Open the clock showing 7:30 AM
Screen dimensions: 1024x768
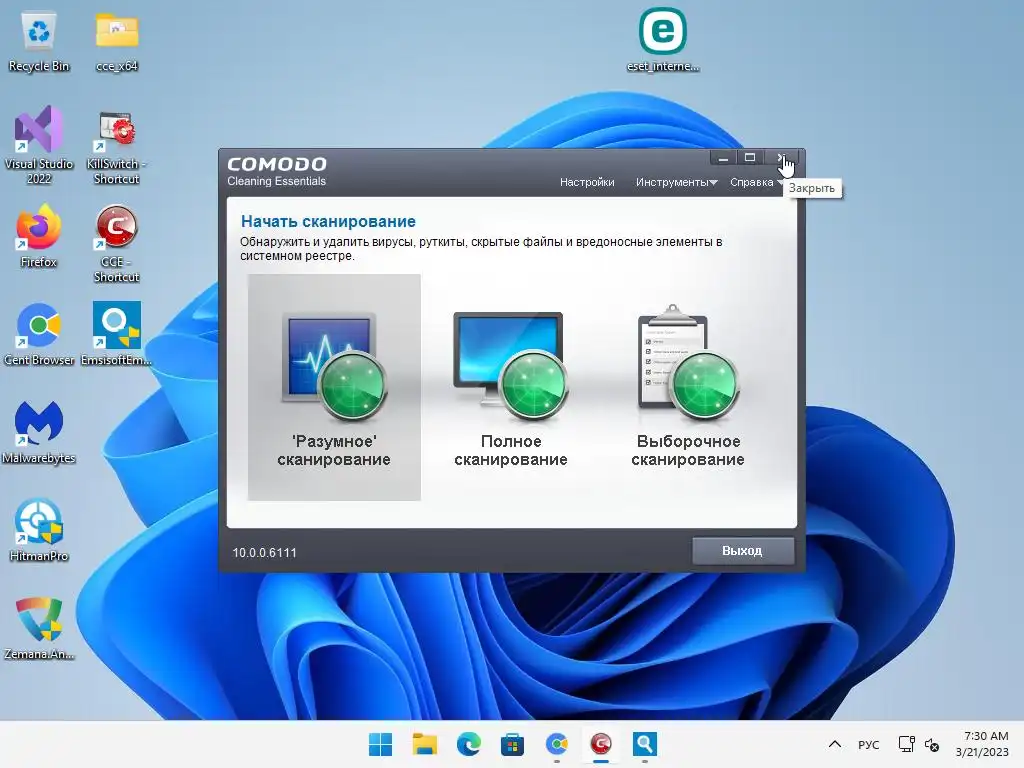982,744
